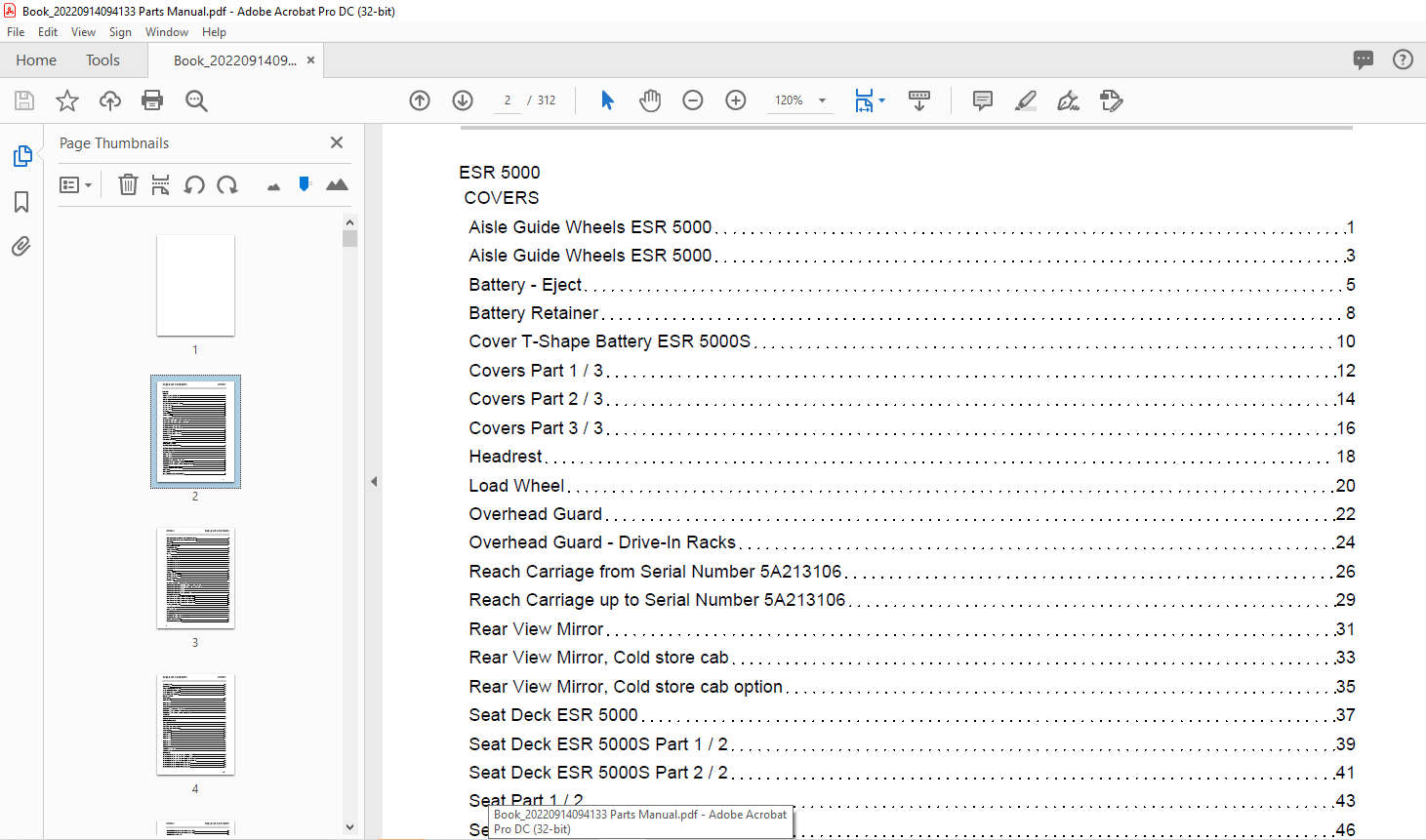Screen dimensions: 1426x840
Task: Open the read mode keyboard icon
Action: click(919, 100)
